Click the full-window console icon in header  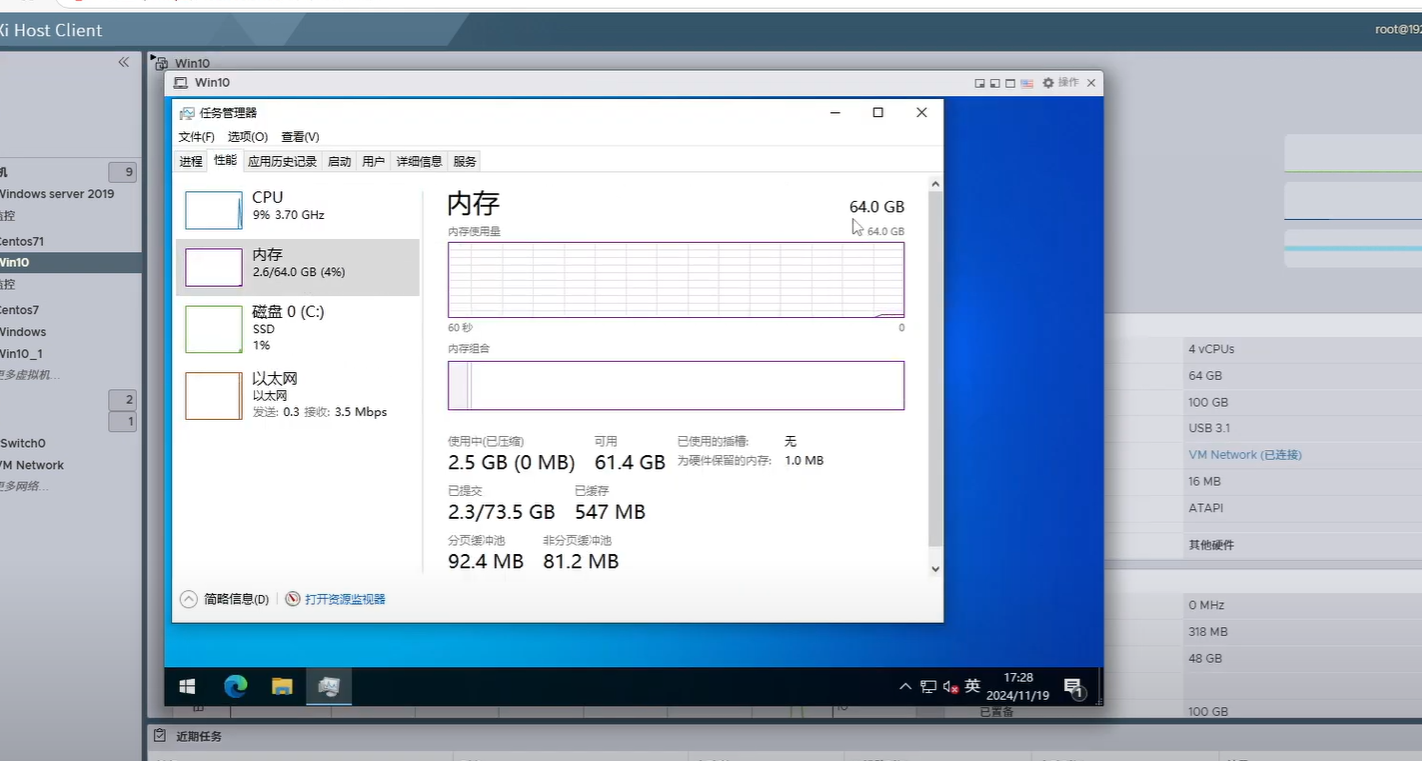[1010, 83]
